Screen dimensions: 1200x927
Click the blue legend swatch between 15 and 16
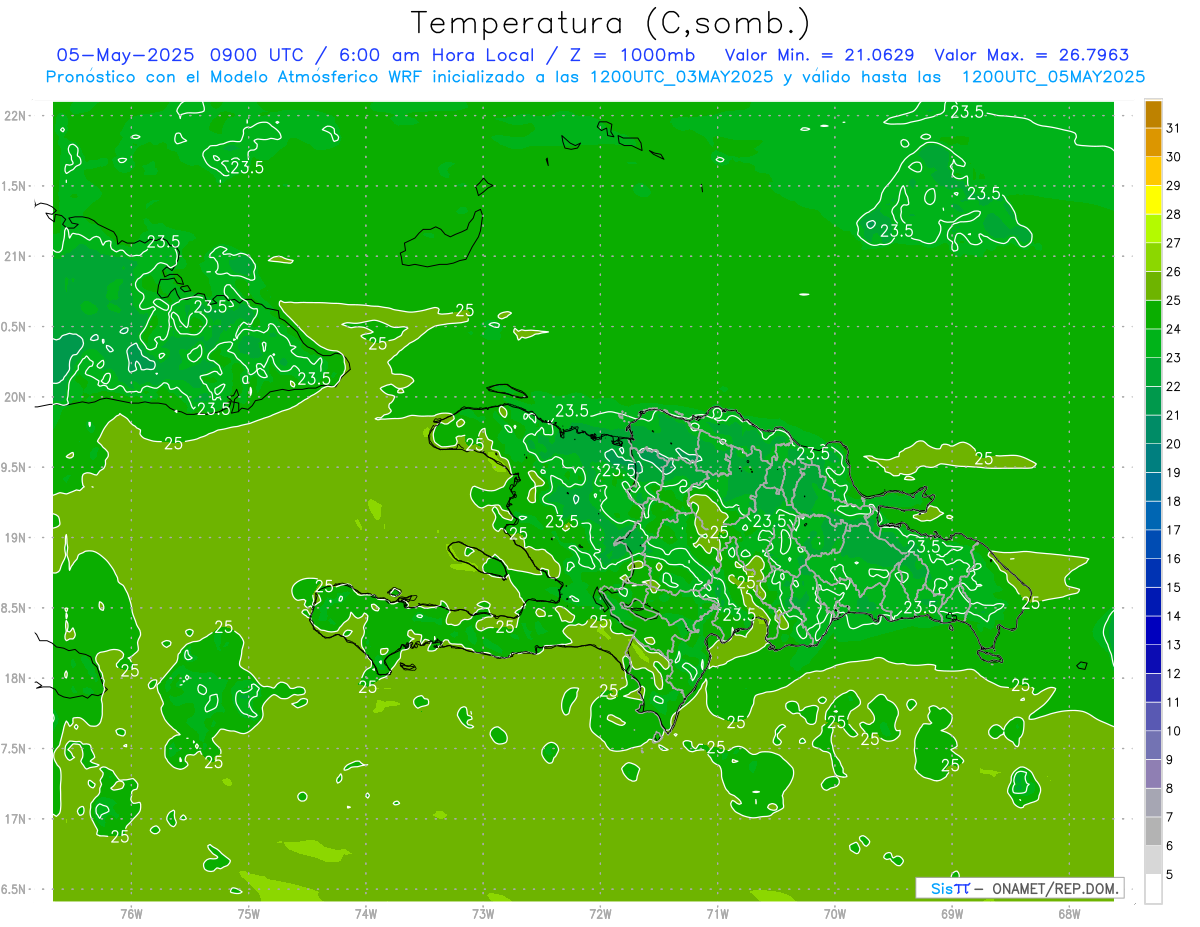click(x=1153, y=572)
